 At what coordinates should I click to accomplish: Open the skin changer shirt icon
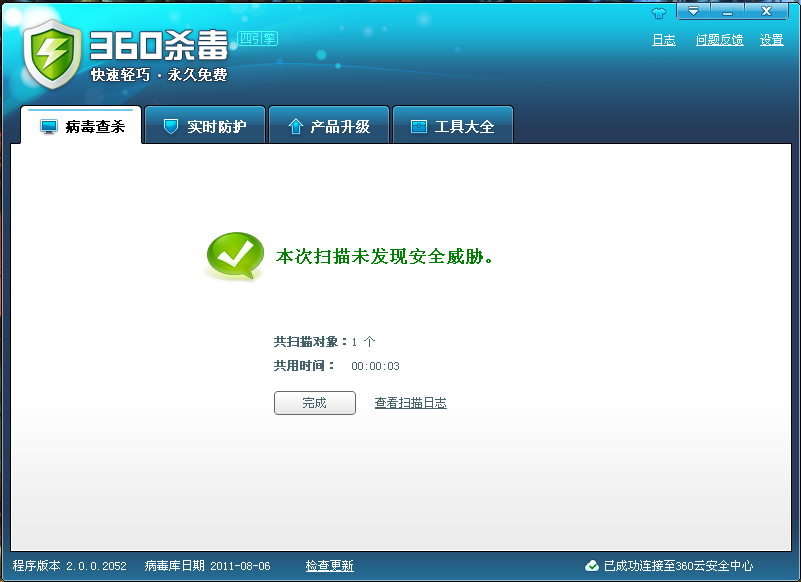[659, 13]
